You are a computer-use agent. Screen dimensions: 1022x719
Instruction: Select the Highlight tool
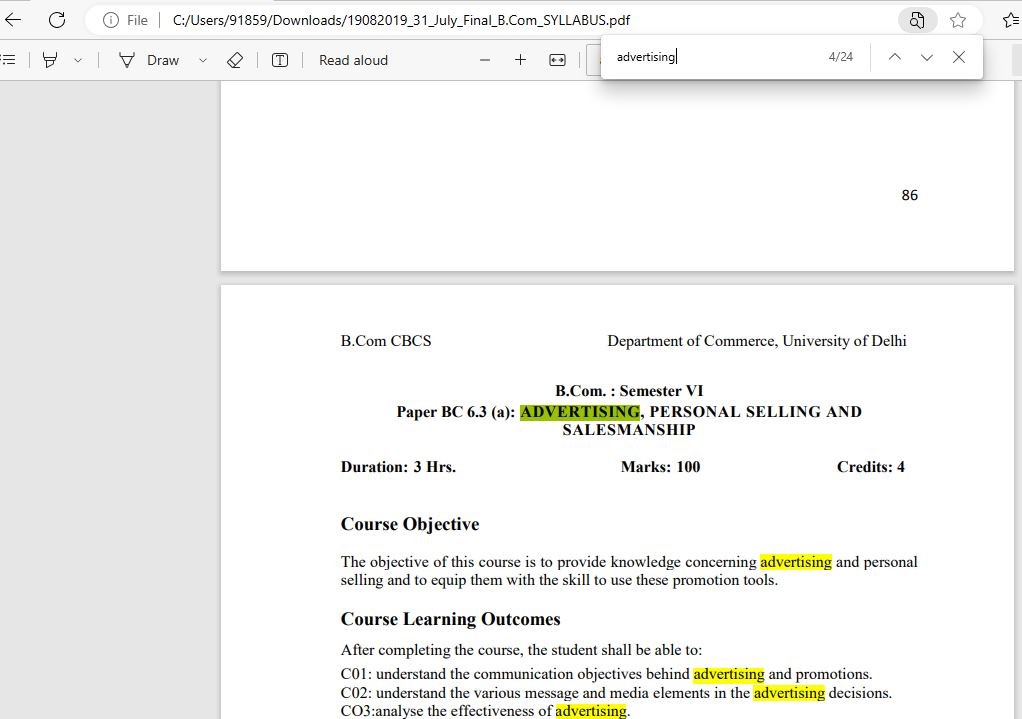coord(50,60)
